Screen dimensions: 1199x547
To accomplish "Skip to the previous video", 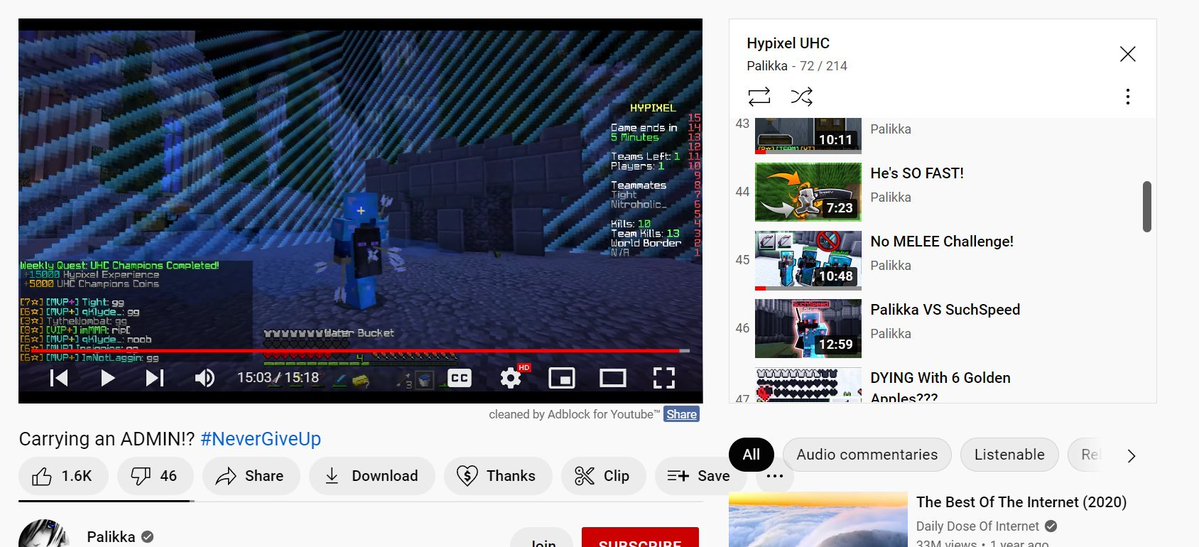I will click(59, 378).
